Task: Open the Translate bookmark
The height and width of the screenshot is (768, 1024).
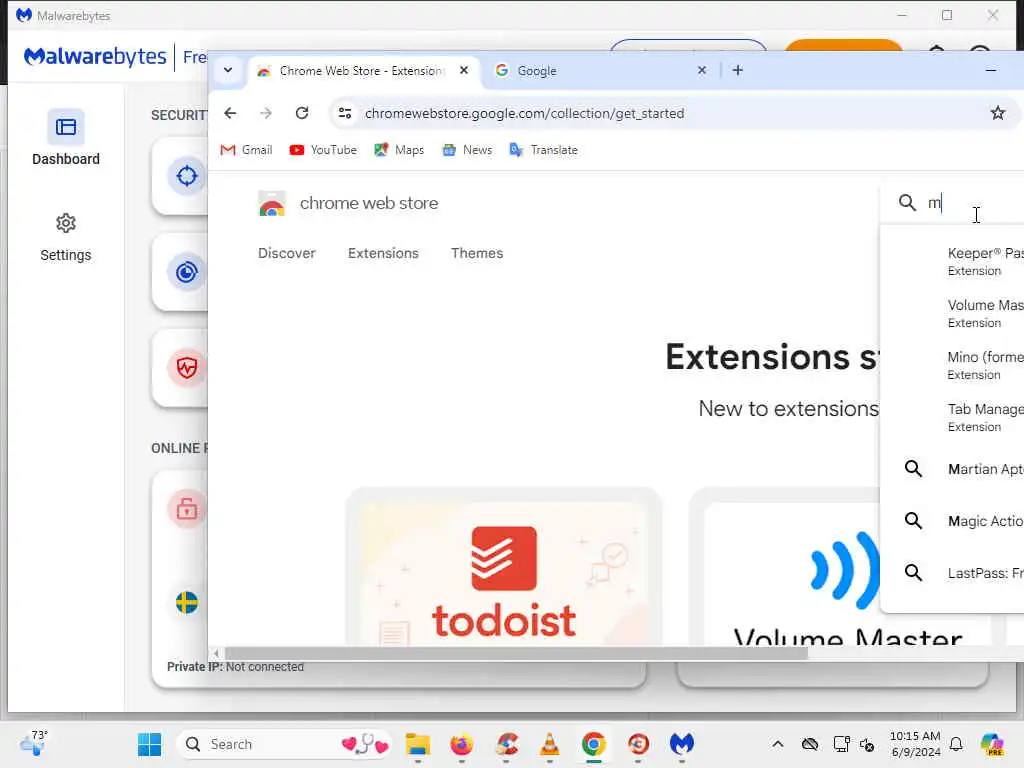Action: 544,150
